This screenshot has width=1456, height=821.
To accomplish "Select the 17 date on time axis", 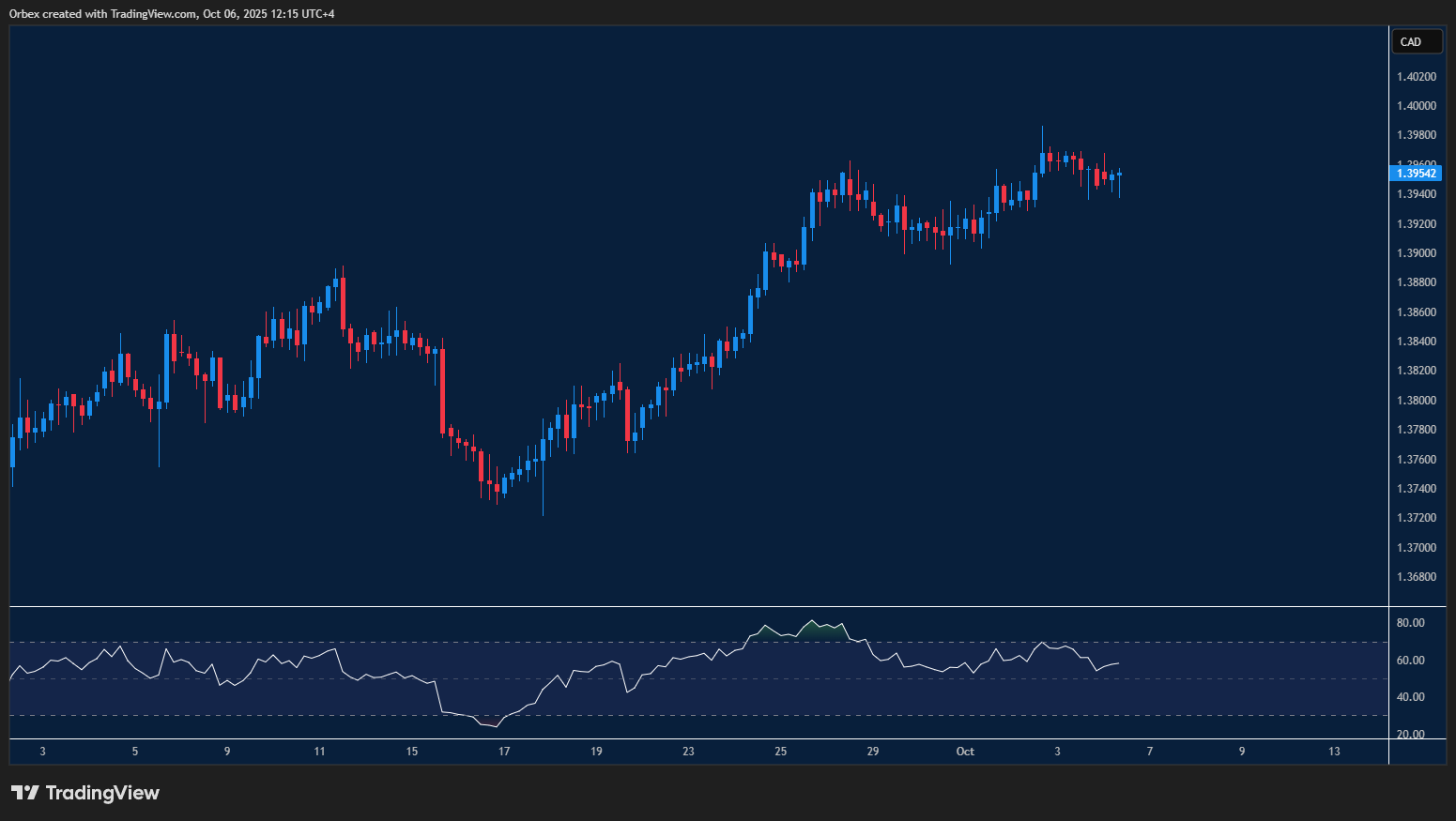I will (504, 752).
